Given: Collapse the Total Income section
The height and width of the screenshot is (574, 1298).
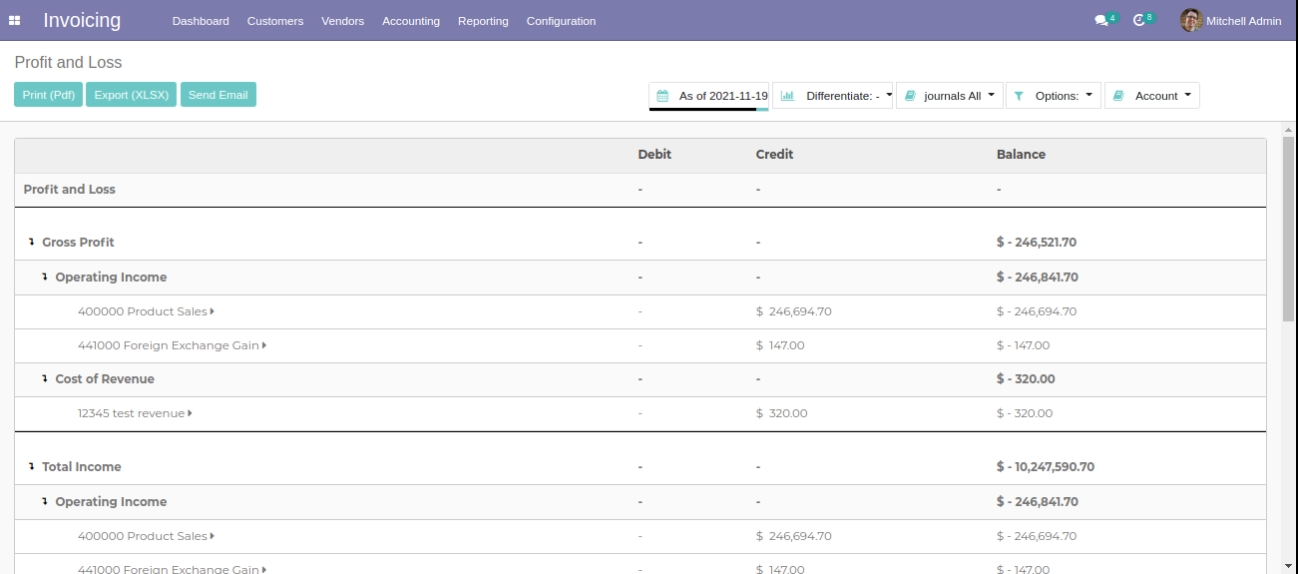Looking at the screenshot, I should 31,467.
